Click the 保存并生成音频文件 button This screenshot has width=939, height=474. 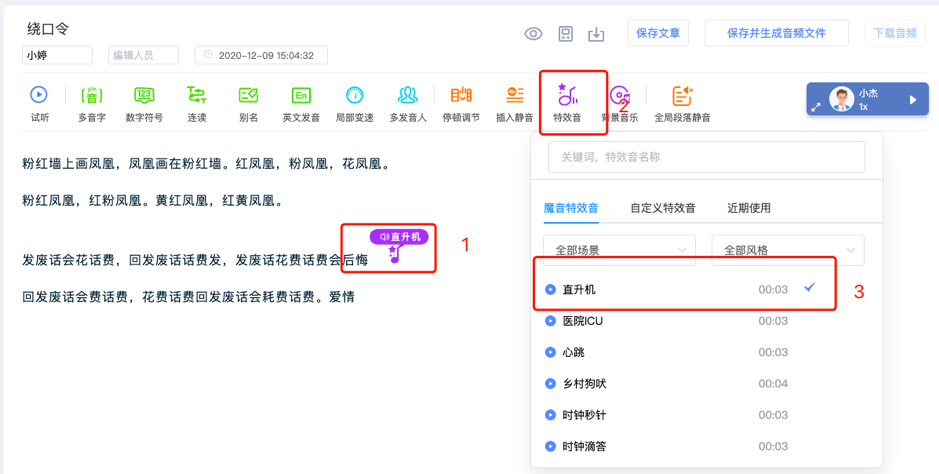tap(776, 34)
